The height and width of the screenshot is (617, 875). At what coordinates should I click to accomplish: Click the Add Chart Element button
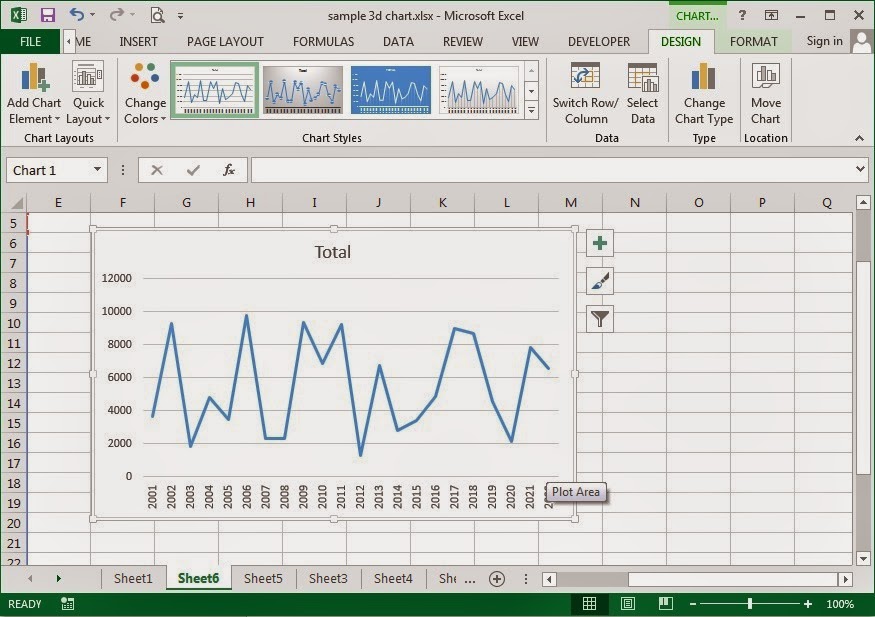point(33,95)
